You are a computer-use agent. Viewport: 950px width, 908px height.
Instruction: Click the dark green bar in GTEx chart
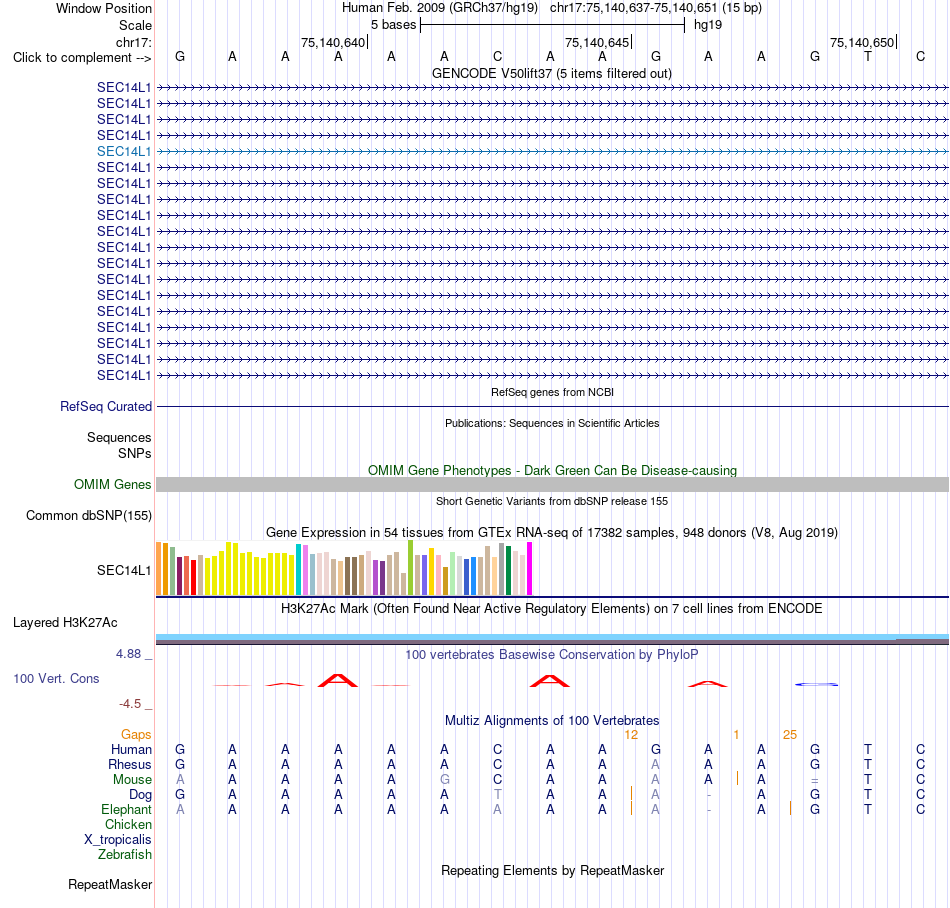click(x=509, y=571)
